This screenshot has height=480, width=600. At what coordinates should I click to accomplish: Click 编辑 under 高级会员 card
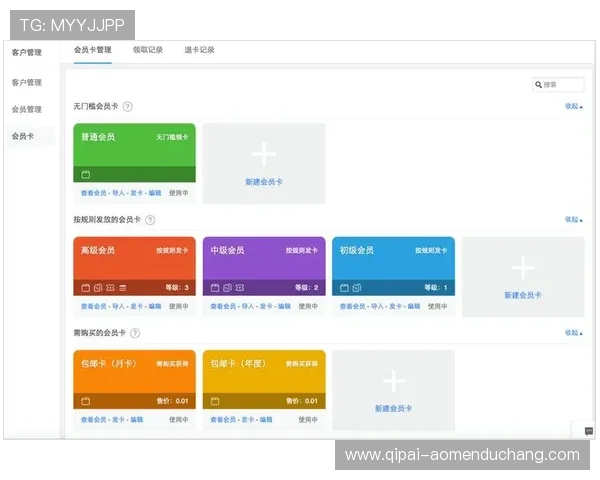tap(155, 306)
